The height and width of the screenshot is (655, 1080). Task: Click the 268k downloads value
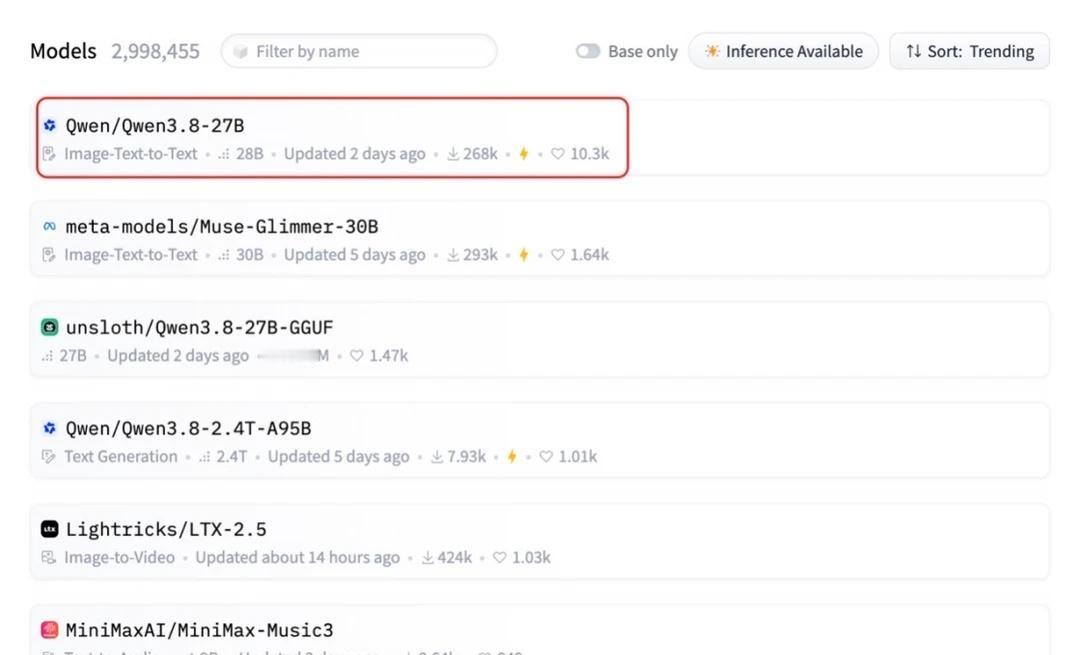[481, 154]
